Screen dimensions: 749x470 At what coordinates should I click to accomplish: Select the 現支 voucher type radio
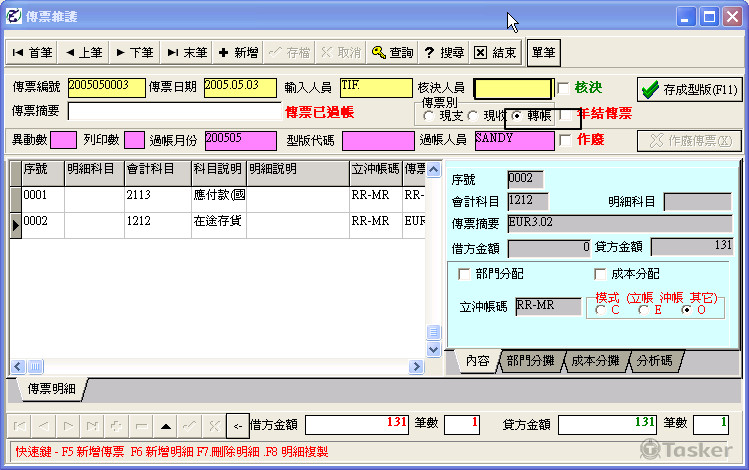pos(428,116)
